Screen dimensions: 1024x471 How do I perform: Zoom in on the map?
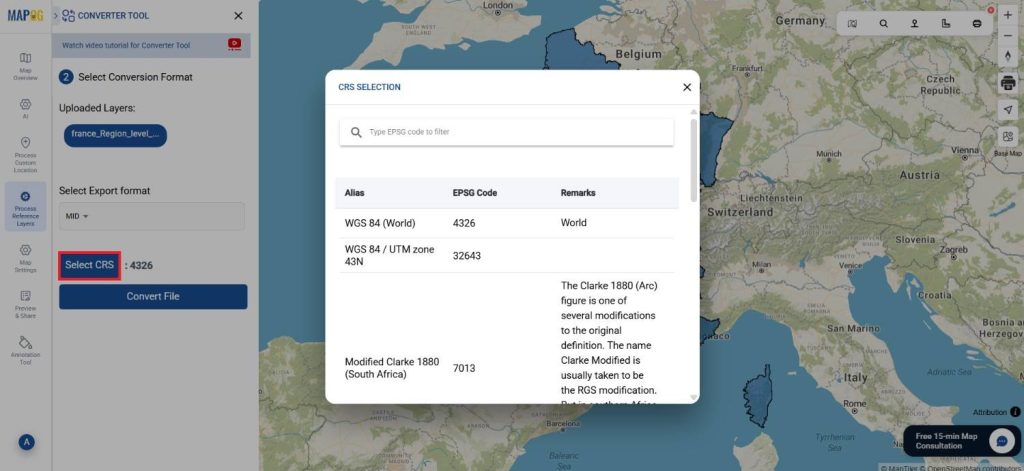[1007, 16]
